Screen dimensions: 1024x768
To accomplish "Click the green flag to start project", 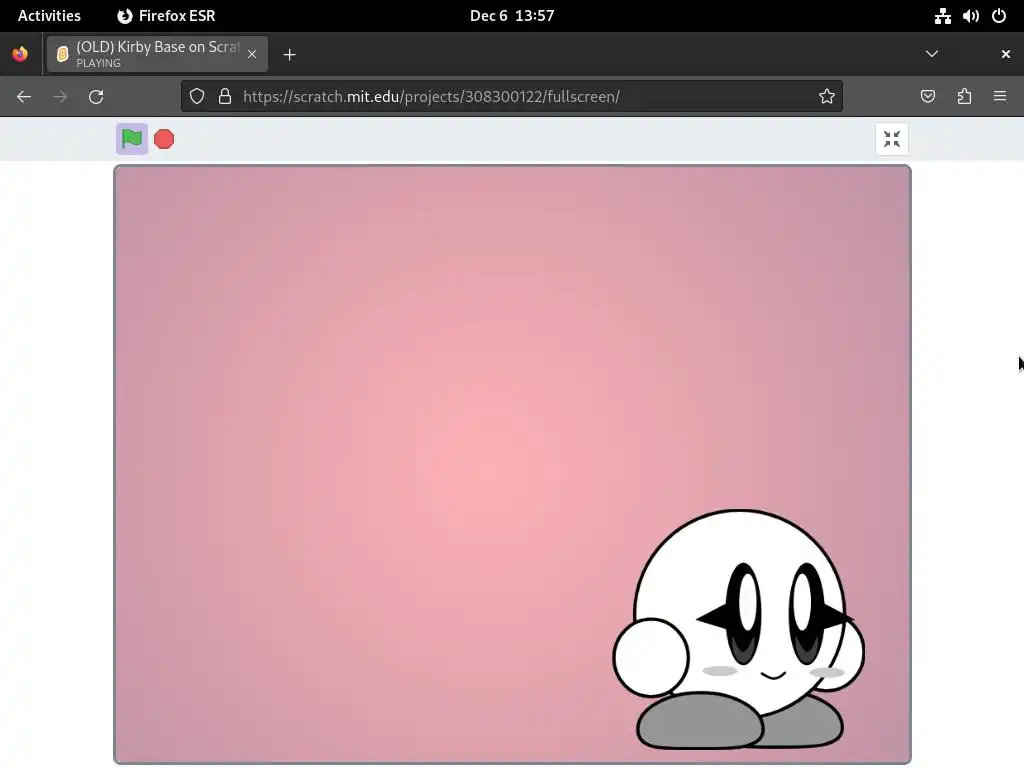I will (132, 139).
